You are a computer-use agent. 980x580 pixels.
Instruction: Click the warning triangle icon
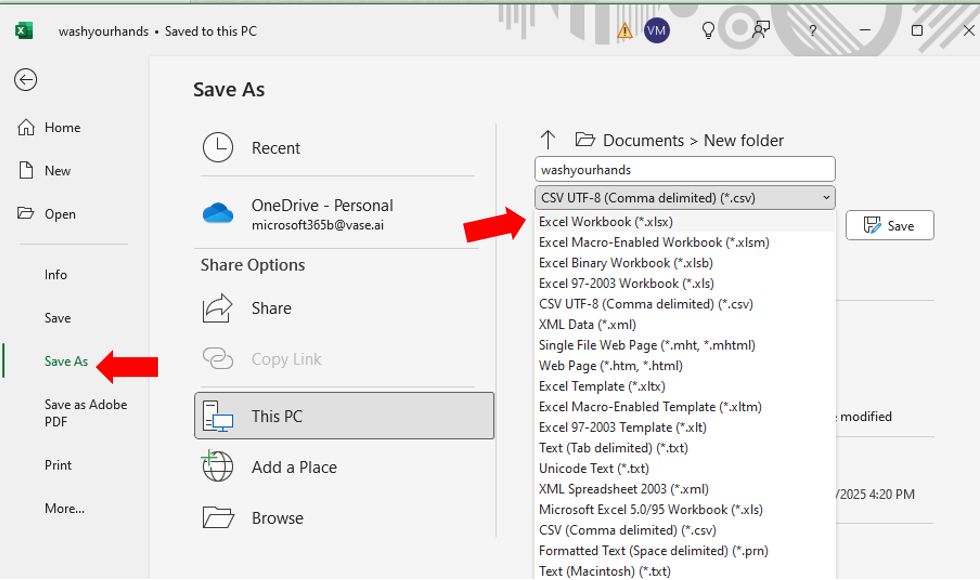(624, 31)
